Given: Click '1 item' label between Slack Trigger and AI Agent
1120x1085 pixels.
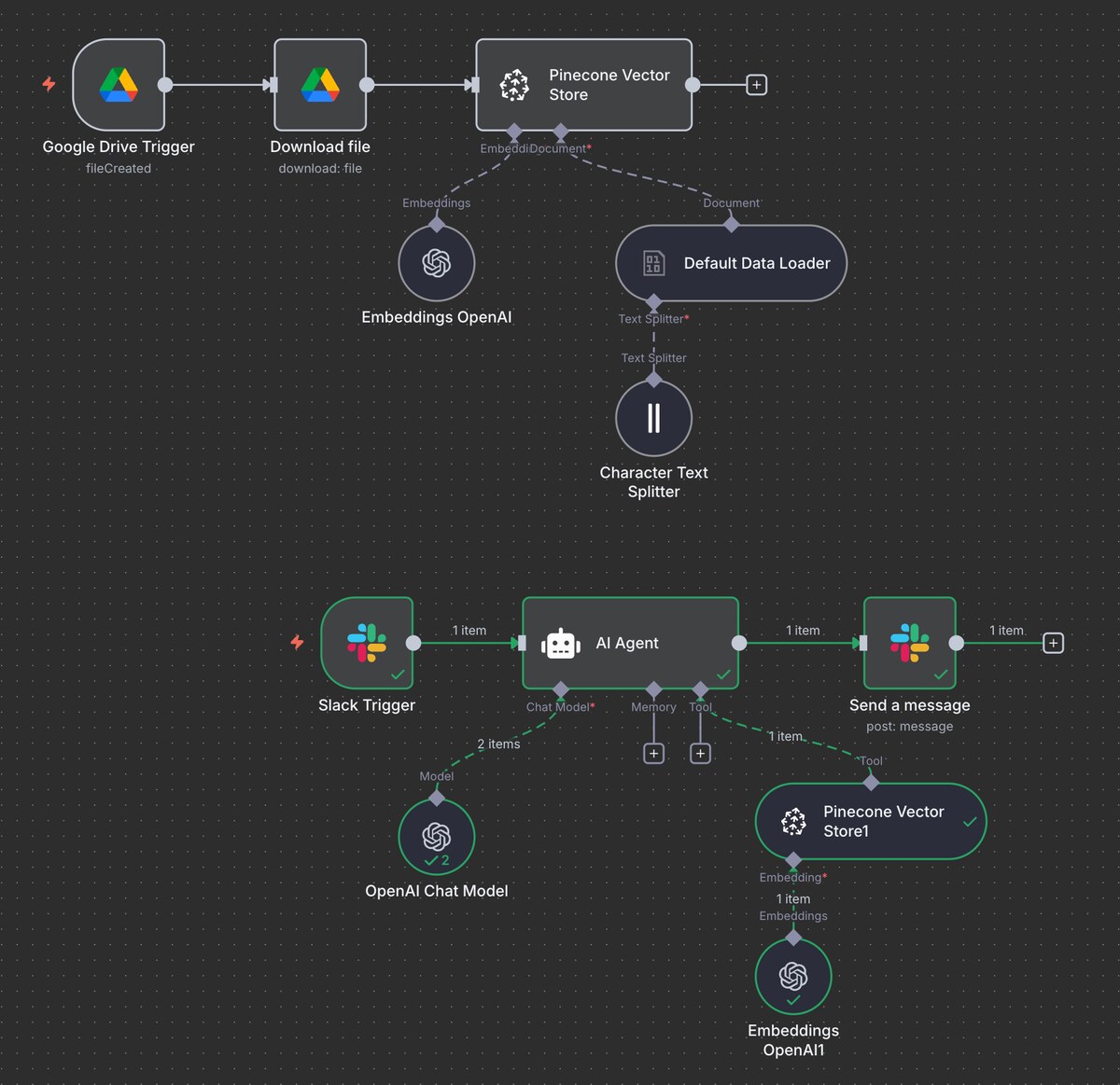Looking at the screenshot, I should [x=469, y=631].
